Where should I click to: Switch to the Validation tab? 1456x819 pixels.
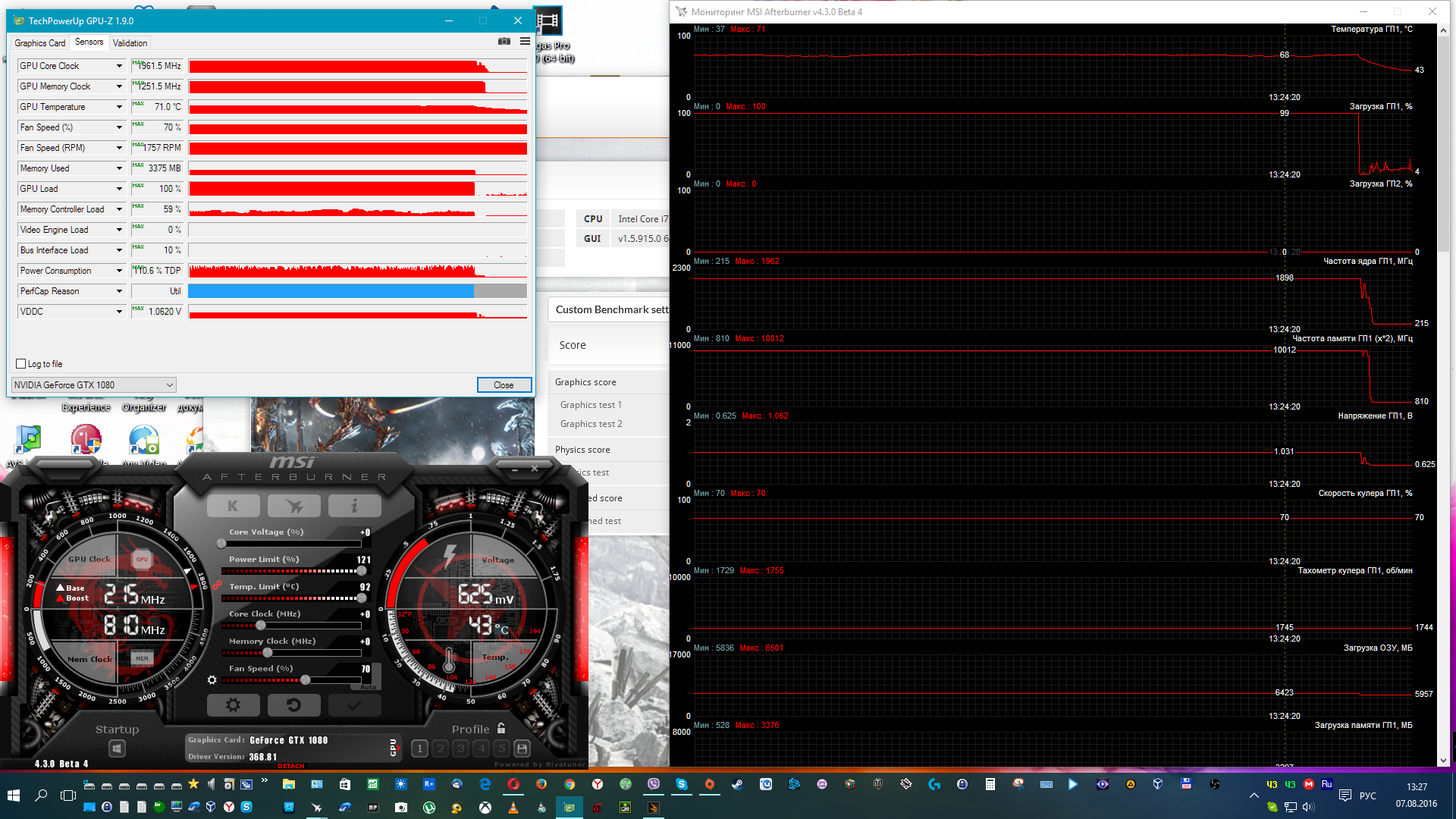point(130,43)
